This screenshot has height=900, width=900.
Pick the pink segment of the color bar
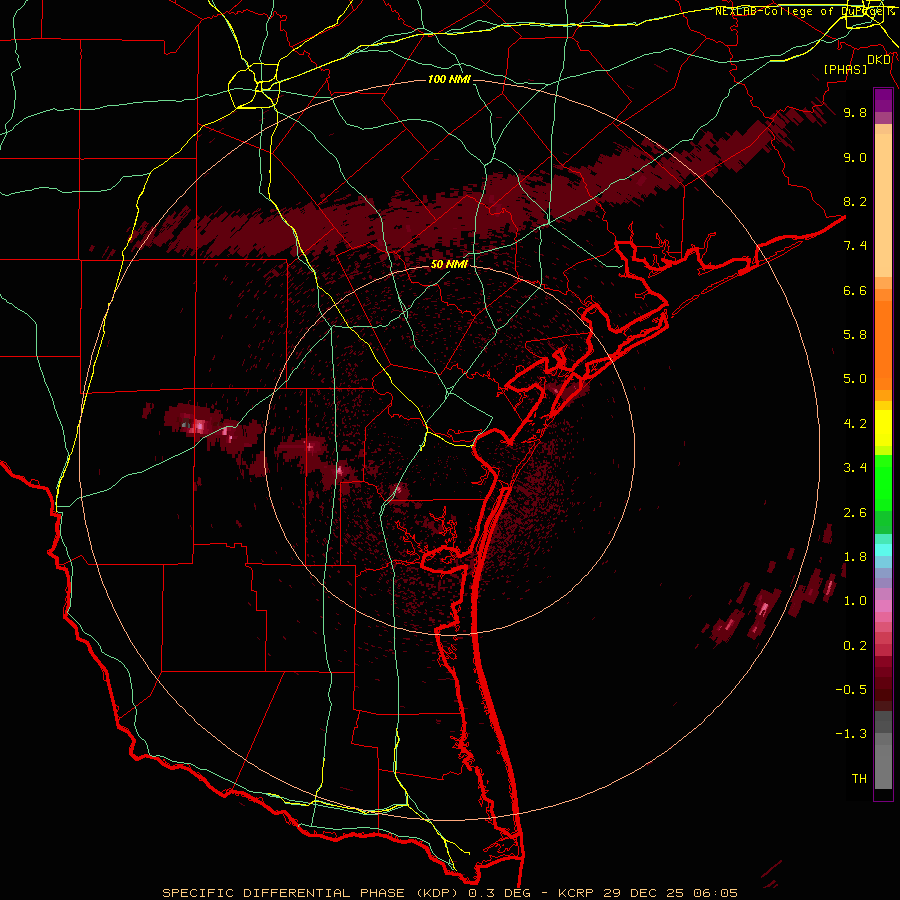[x=883, y=606]
